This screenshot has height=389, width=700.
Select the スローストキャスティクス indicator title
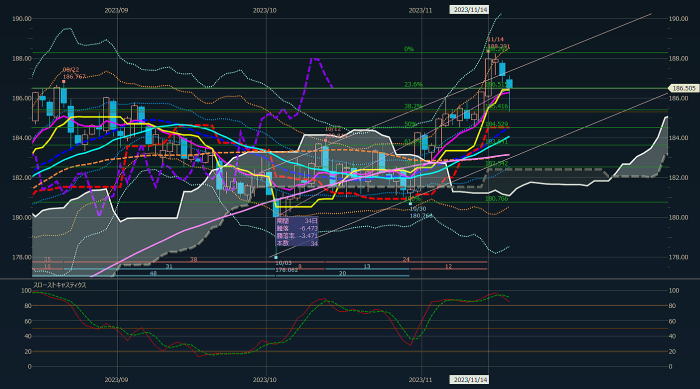pos(59,285)
